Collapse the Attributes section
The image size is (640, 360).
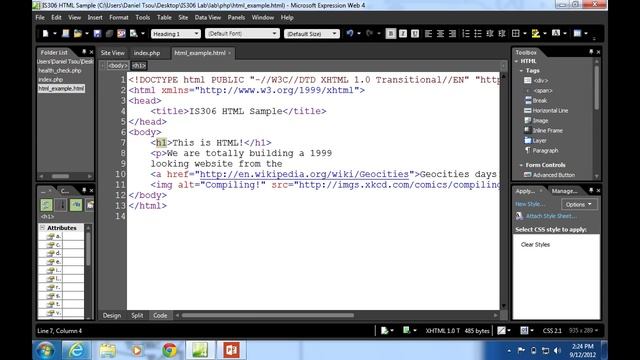click(42, 228)
